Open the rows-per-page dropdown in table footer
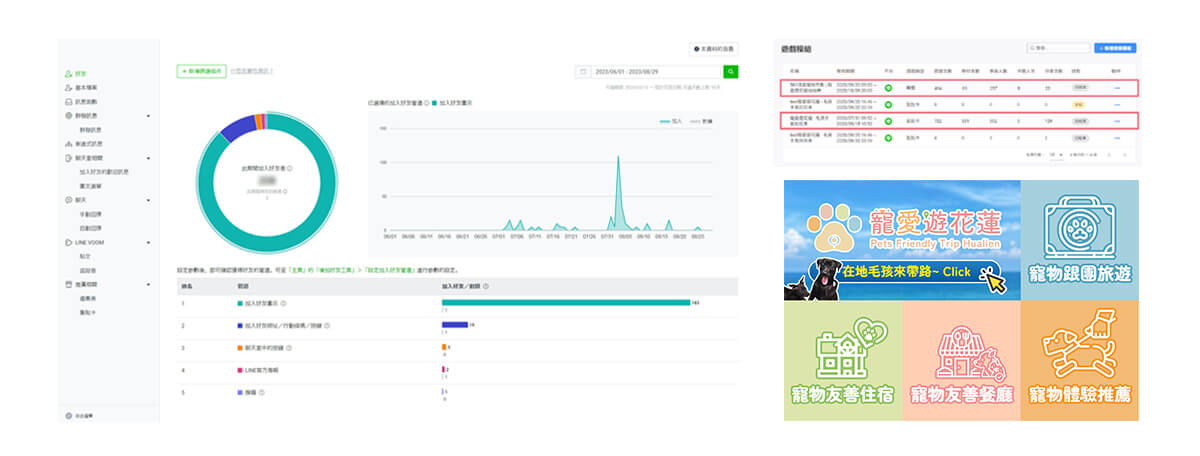The image size is (1200, 456). click(1054, 155)
